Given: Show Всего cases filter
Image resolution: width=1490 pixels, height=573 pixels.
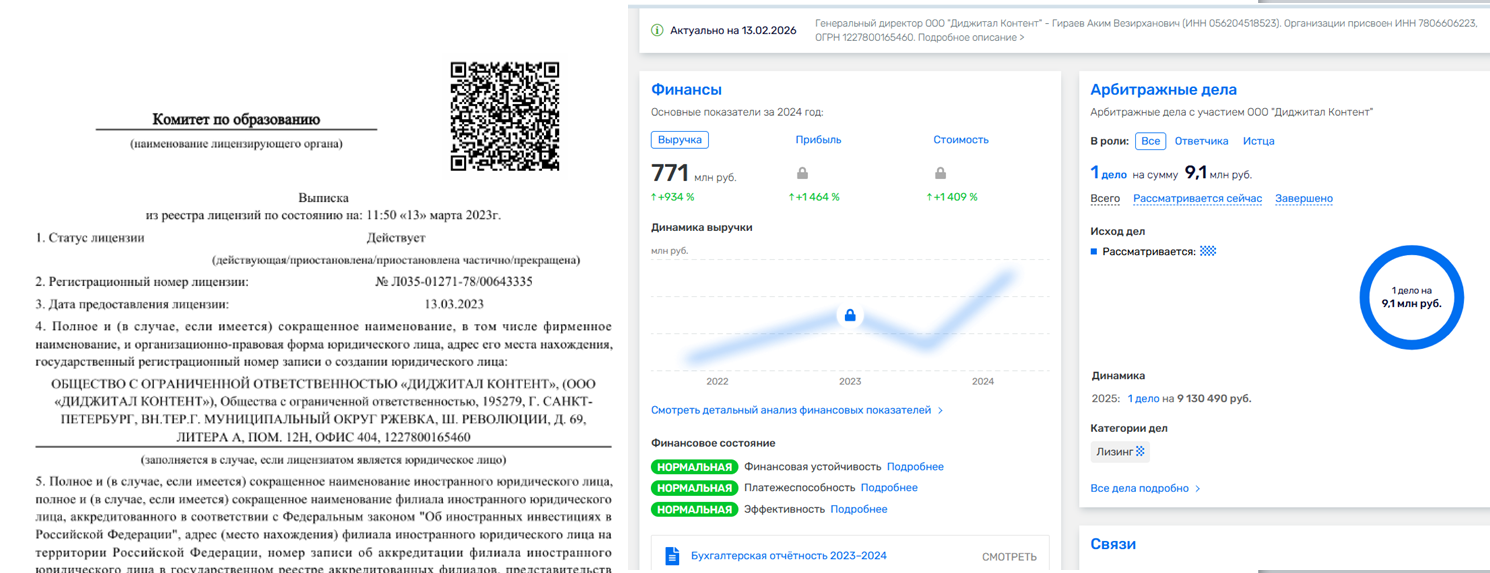Looking at the screenshot, I should pyautogui.click(x=1105, y=198).
